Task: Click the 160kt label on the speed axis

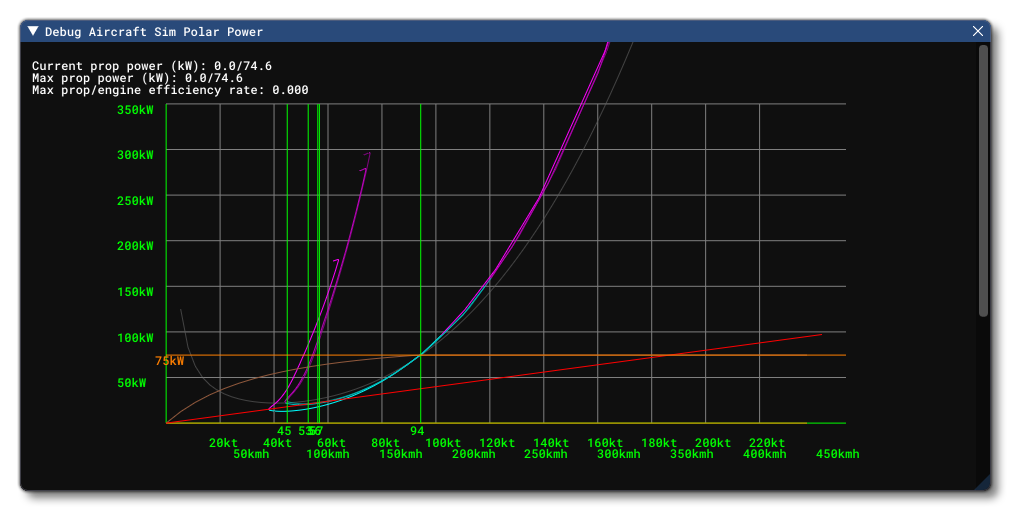Action: coord(605,443)
